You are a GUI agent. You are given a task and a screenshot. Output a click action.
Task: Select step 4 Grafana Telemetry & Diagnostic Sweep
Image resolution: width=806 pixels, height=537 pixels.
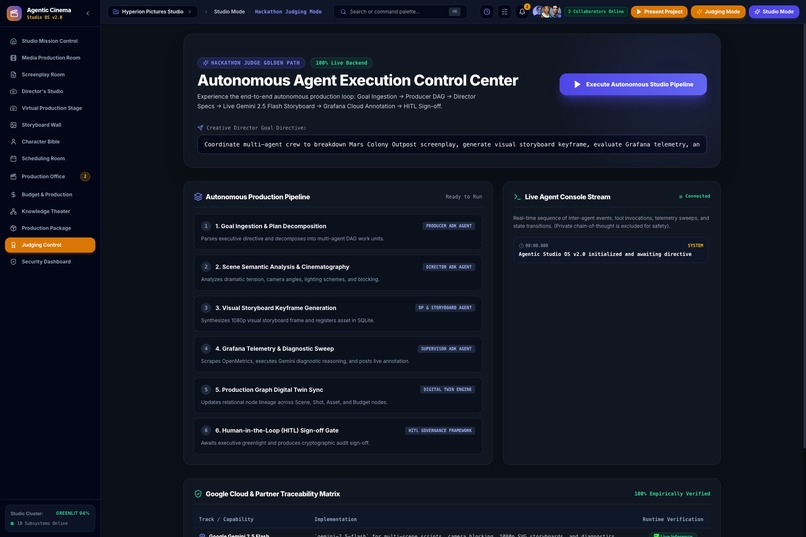338,355
